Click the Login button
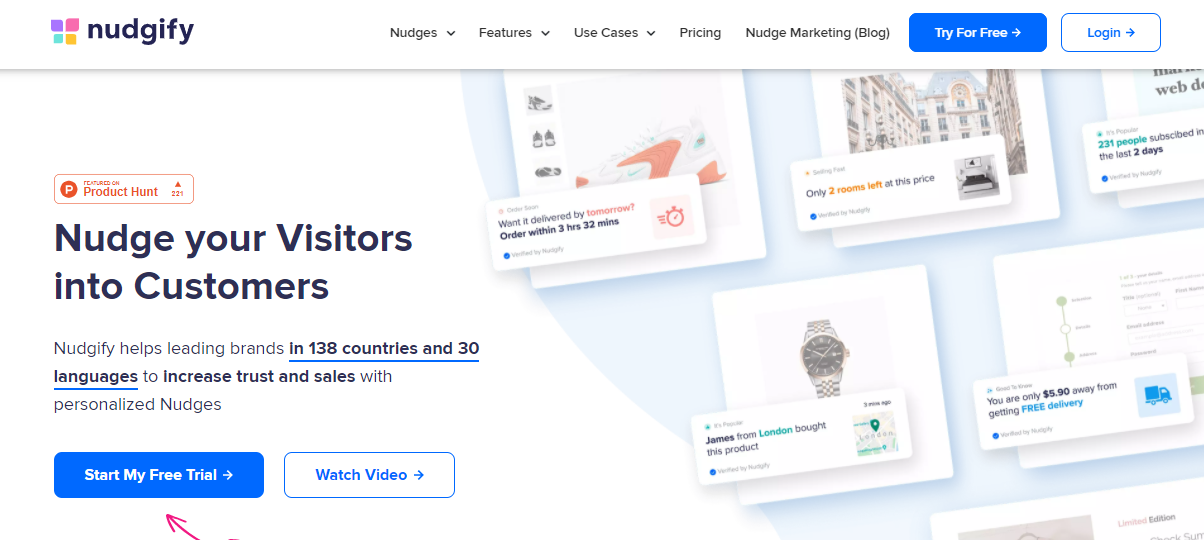The width and height of the screenshot is (1204, 540). pos(1110,32)
